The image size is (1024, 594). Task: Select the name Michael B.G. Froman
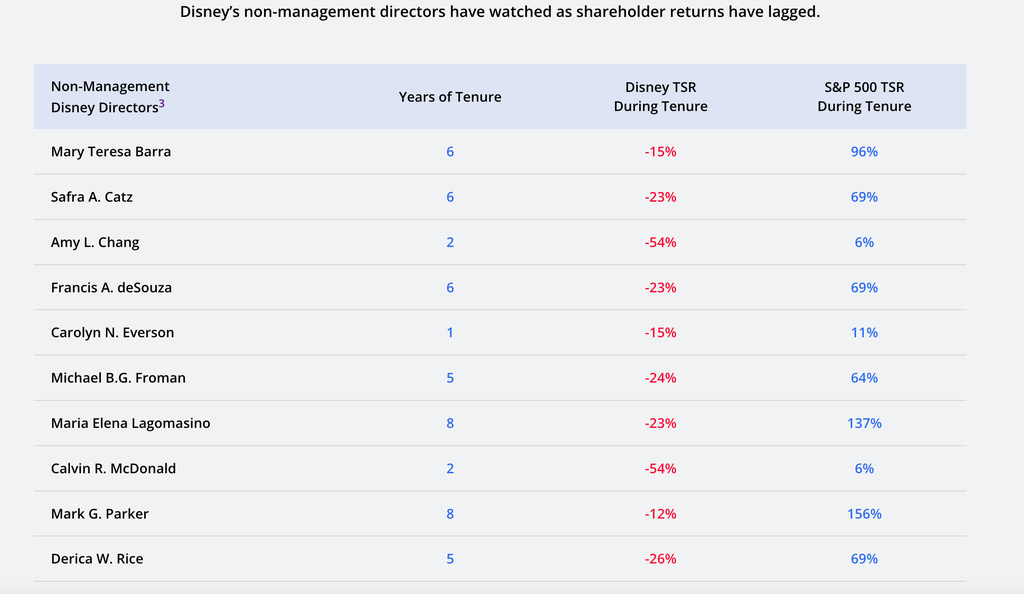pos(118,377)
